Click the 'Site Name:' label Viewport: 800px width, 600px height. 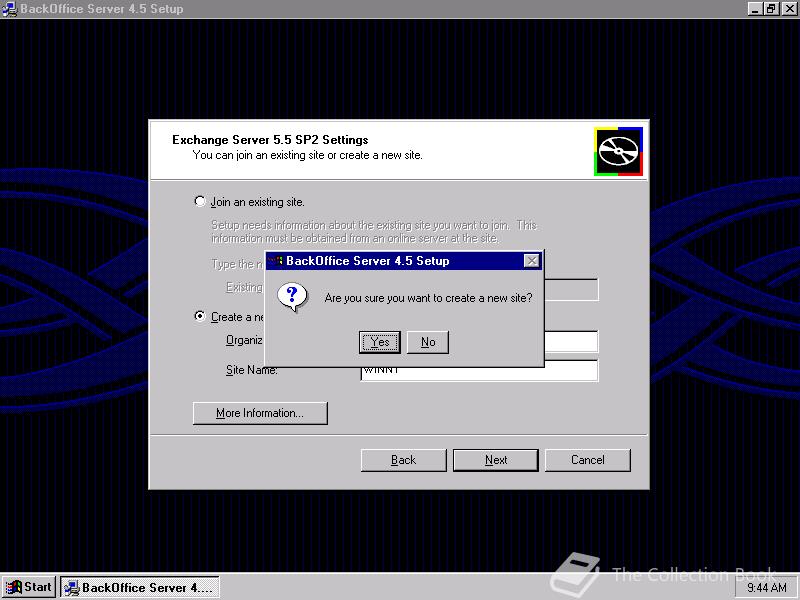(x=252, y=370)
